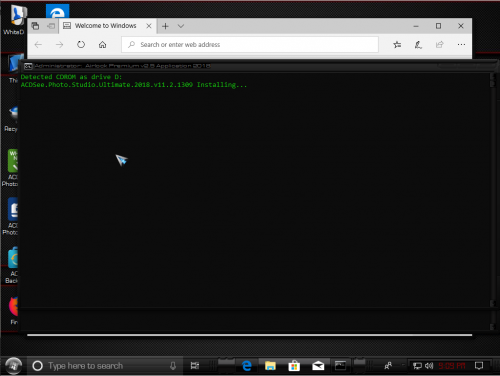Select the Welcome to Windows tab
The width and height of the screenshot is (500, 376).
point(105,26)
